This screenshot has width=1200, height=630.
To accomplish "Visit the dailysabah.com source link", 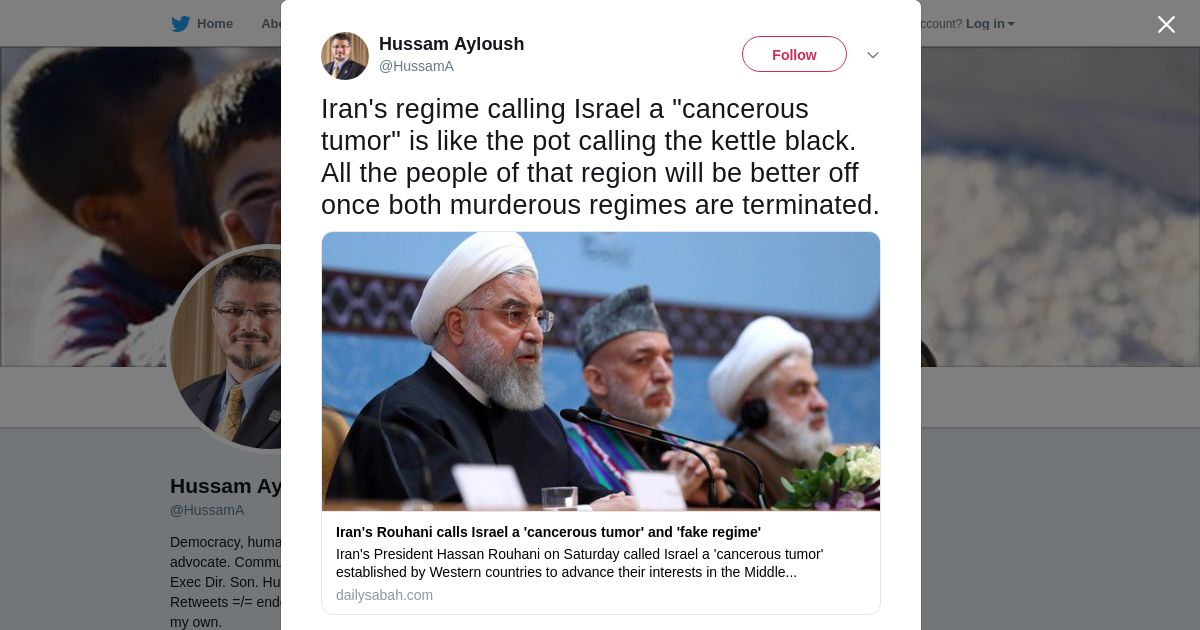I will click(384, 595).
